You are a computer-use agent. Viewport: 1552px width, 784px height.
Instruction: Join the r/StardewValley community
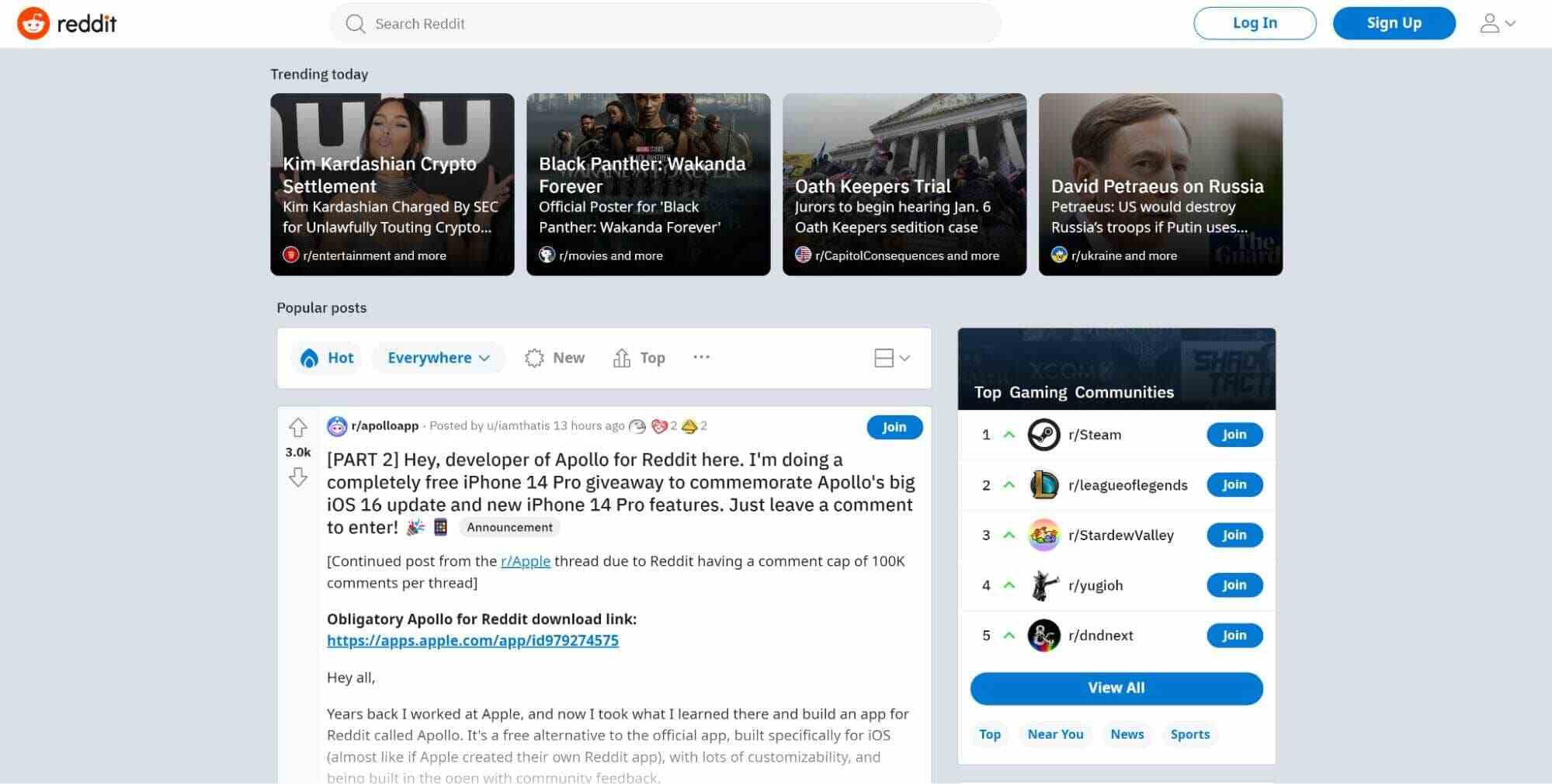(x=1234, y=535)
